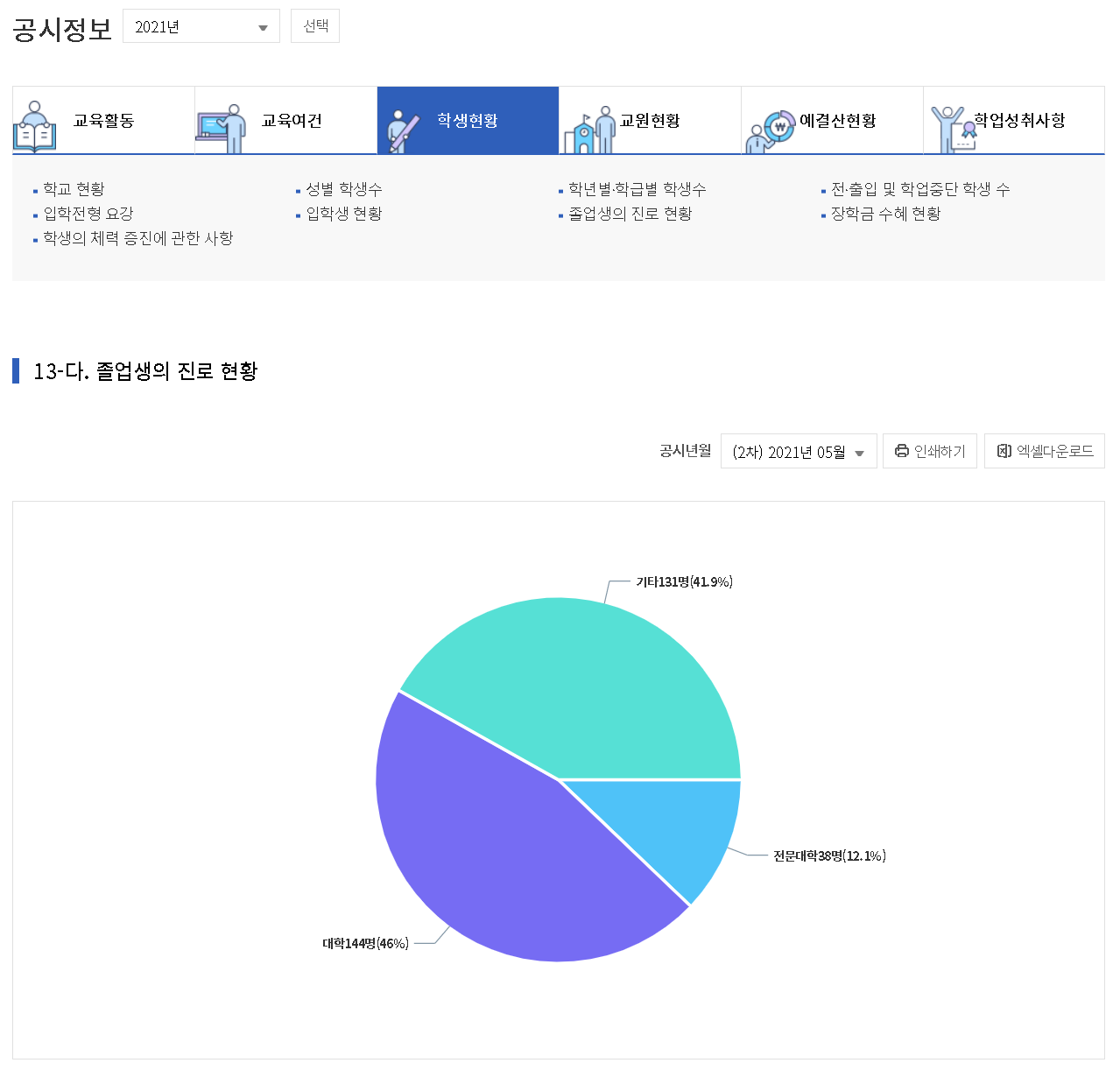Open the 입학생 현황 link
The image size is (1120, 1070).
coord(344,214)
